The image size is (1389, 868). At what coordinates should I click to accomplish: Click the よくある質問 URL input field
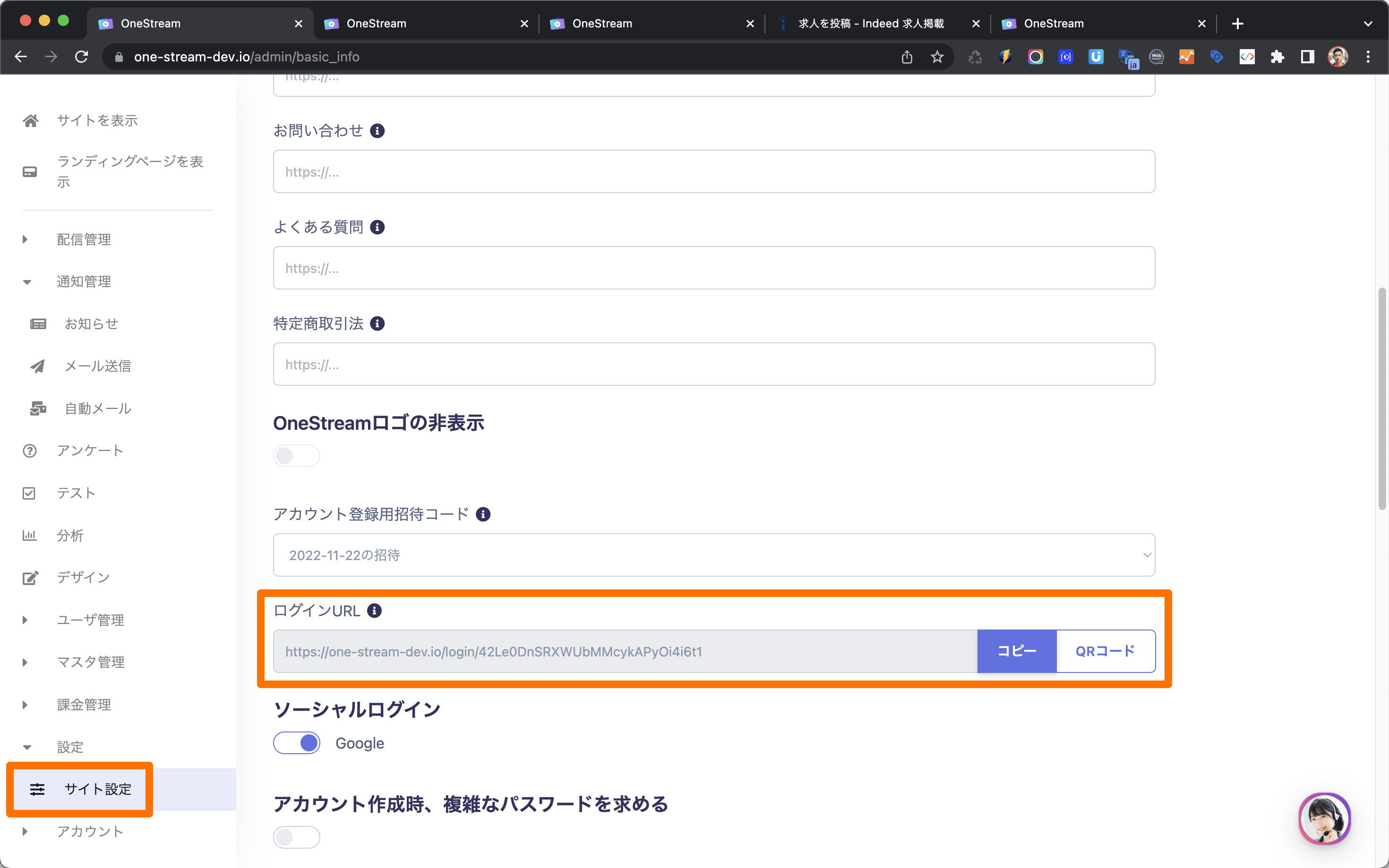[714, 268]
